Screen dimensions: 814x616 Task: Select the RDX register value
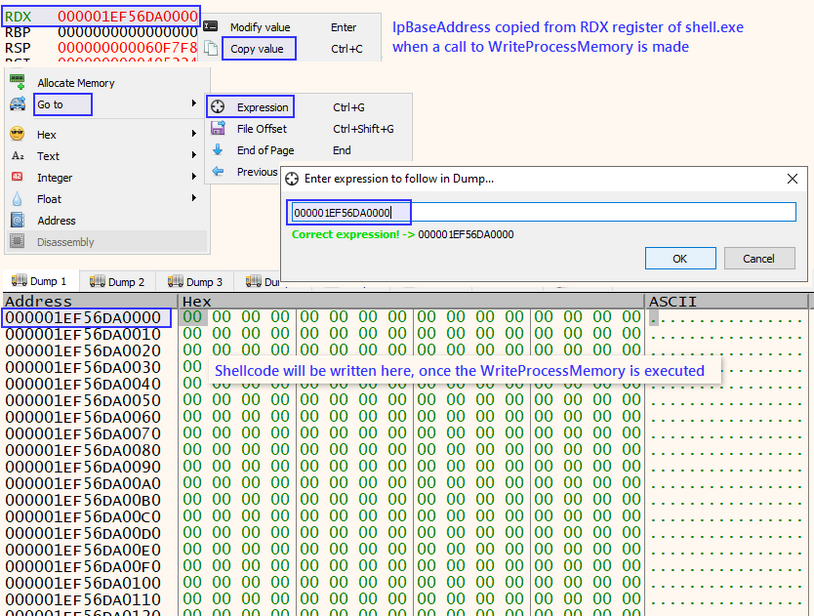pyautogui.click(x=128, y=16)
